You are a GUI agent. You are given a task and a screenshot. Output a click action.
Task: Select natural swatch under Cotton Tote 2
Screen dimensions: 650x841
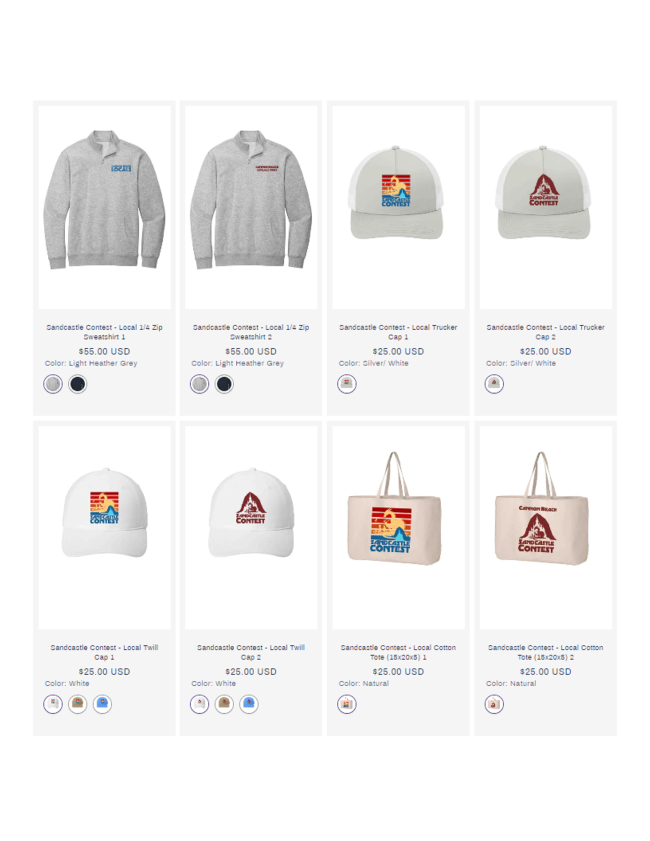pos(494,704)
